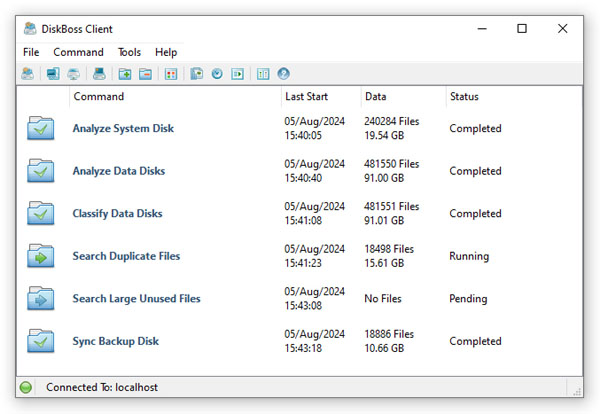Click the add command folder-plus icon
Image resolution: width=600 pixels, height=414 pixels.
click(x=125, y=73)
